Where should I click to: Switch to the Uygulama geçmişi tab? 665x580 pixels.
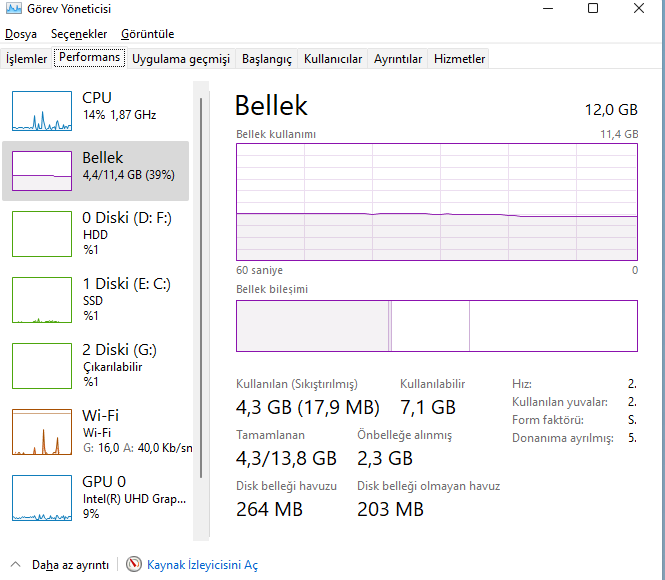[181, 59]
